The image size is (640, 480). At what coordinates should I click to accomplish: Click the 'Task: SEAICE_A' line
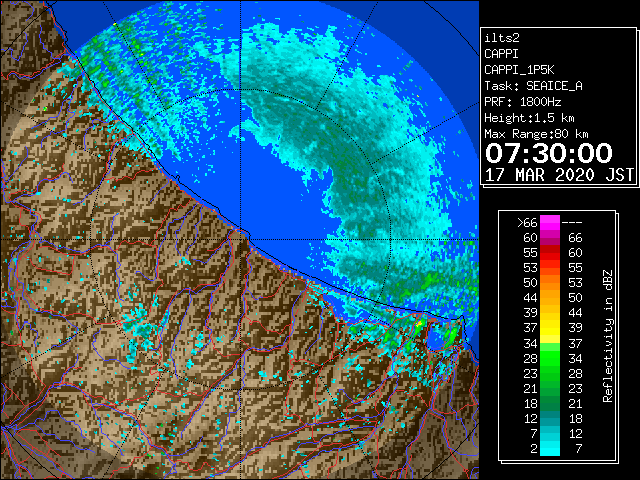click(x=533, y=86)
